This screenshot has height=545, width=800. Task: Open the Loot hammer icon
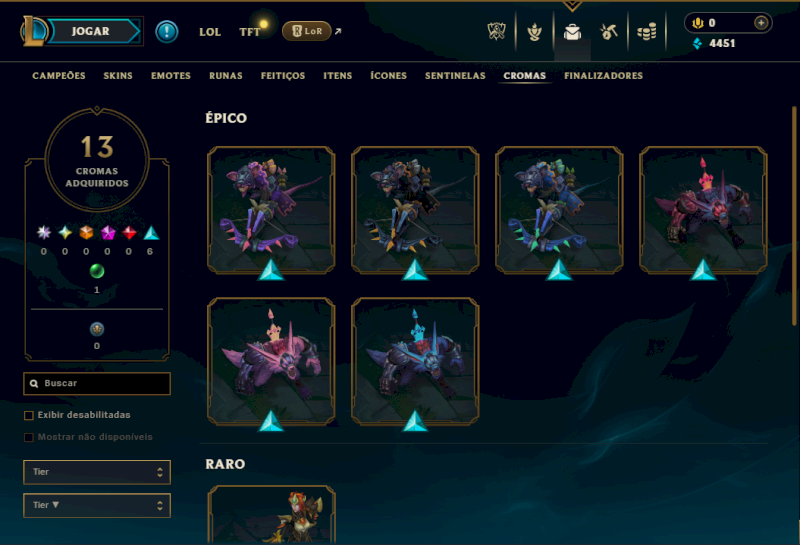coord(609,32)
